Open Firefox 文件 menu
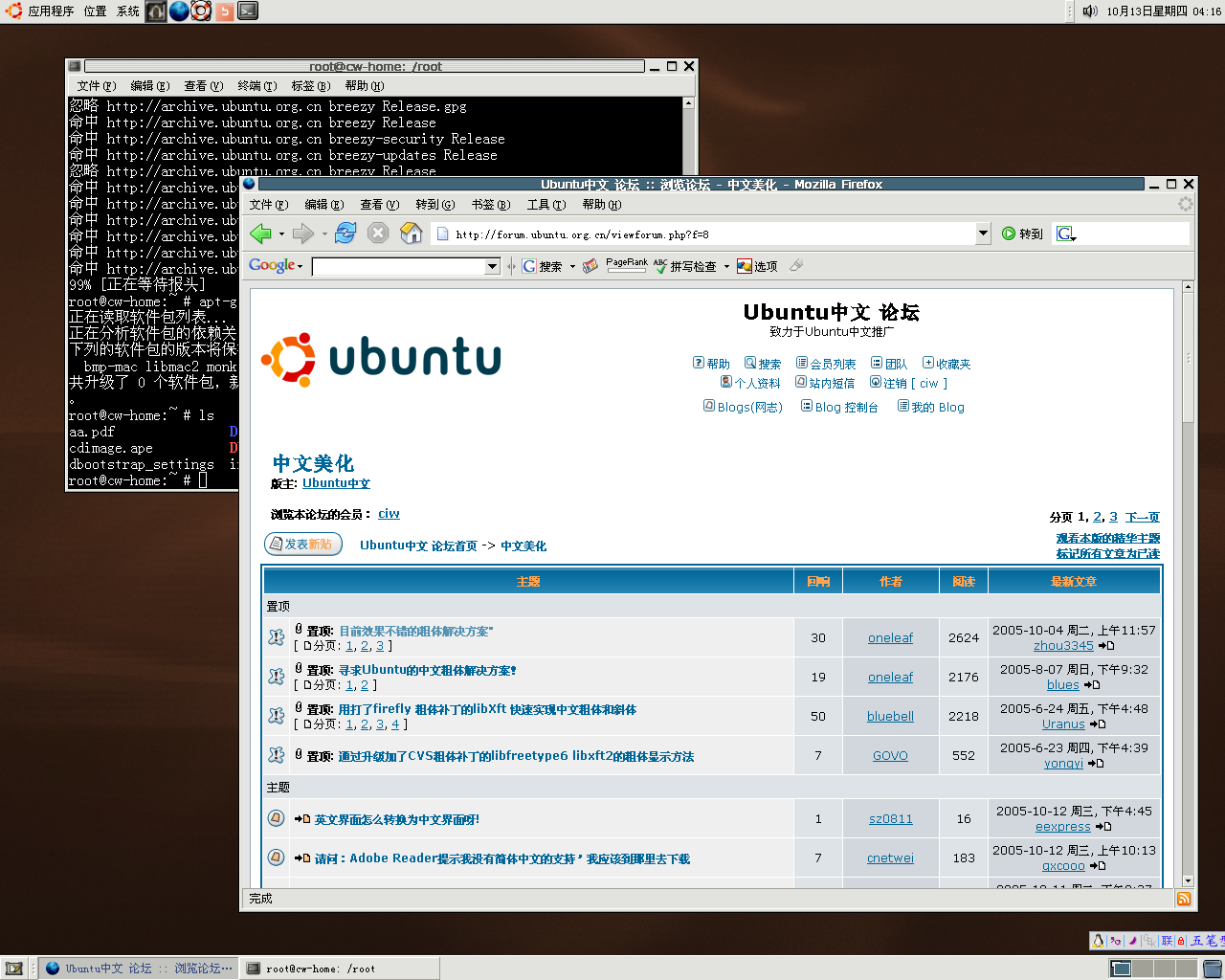 [269, 204]
